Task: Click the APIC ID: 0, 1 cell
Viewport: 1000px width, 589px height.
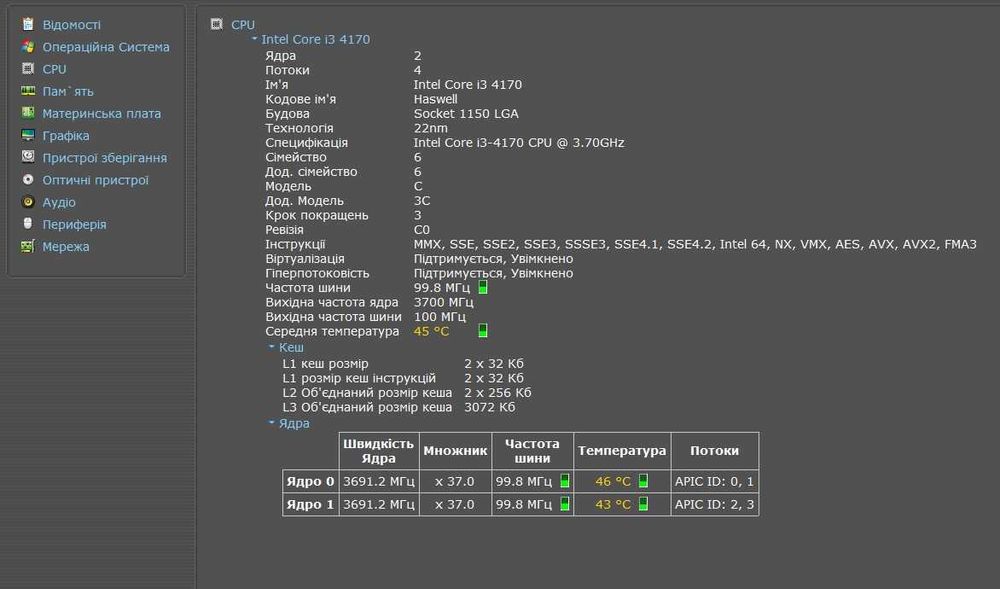Action: (714, 481)
